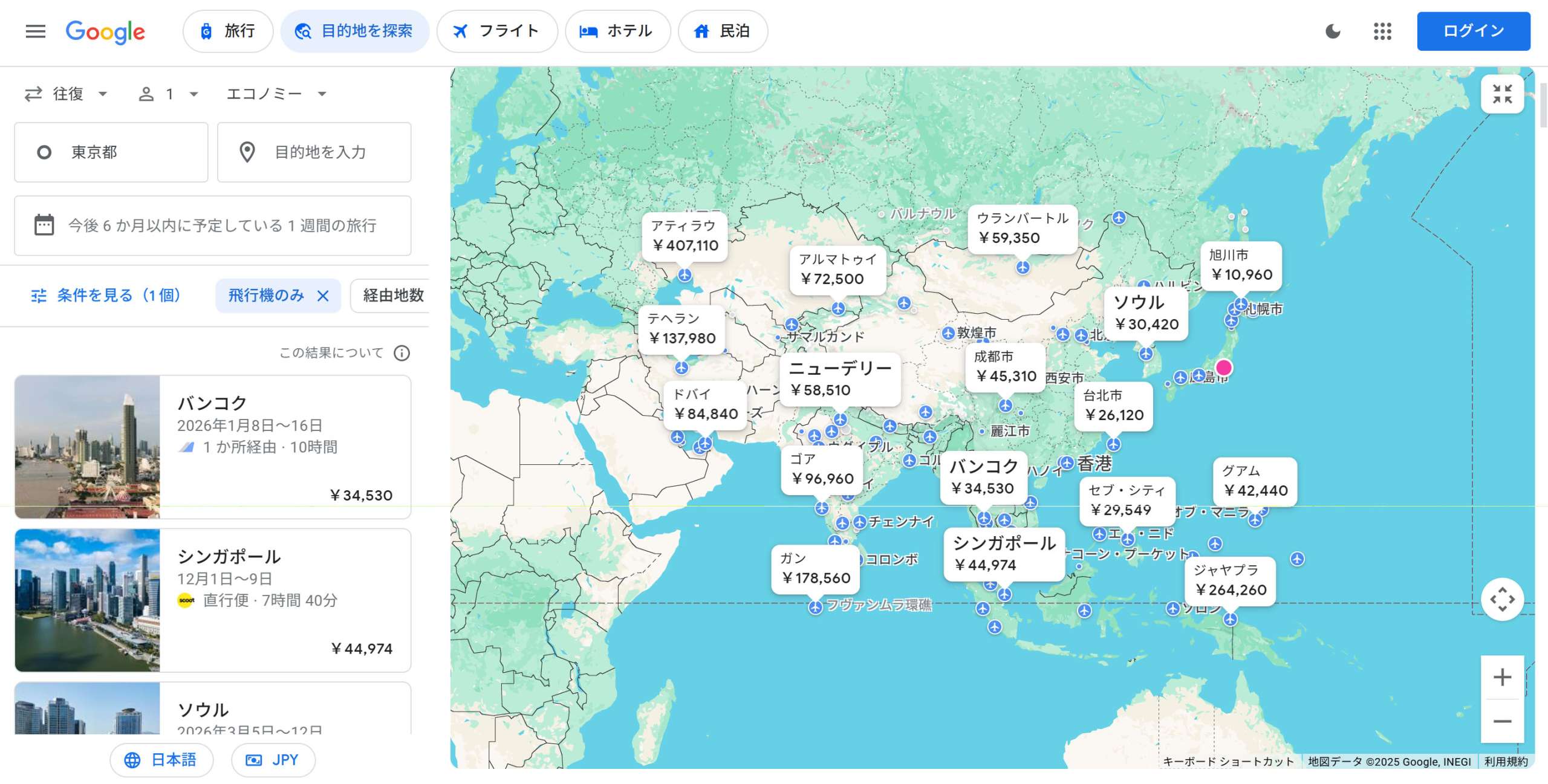Screen dimensions: 1548x784
Task: Open the Google apps grid
Action: [1382, 31]
